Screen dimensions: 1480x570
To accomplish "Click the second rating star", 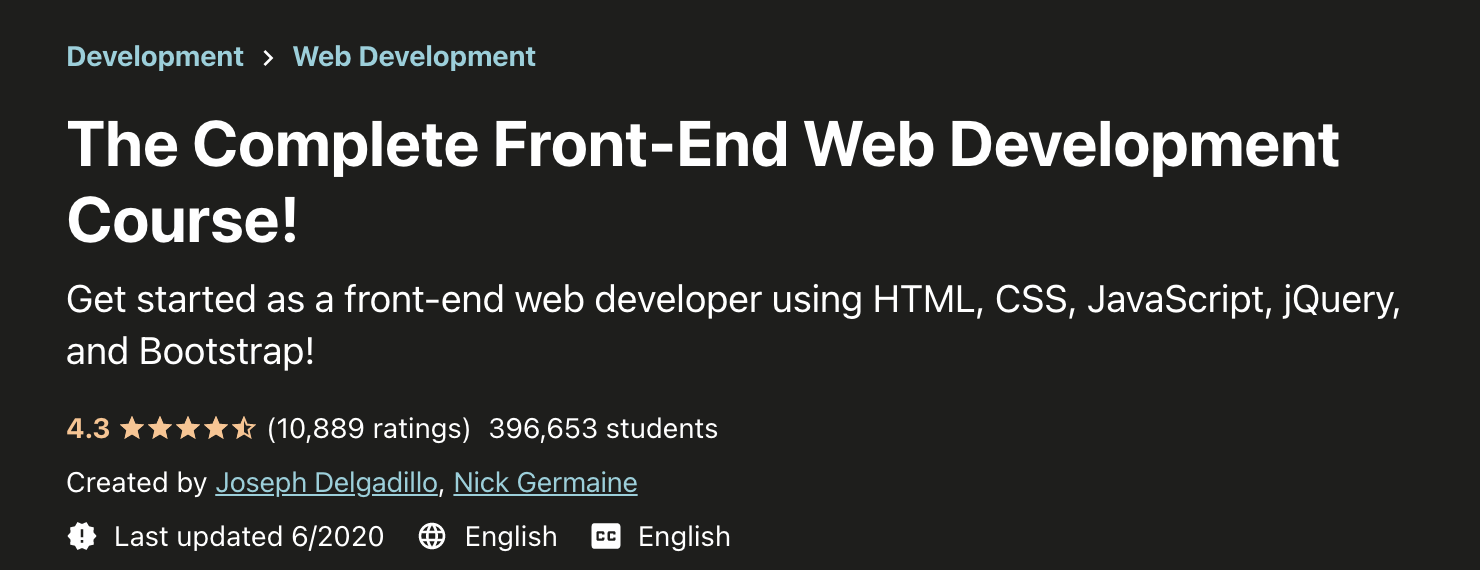I will [160, 430].
